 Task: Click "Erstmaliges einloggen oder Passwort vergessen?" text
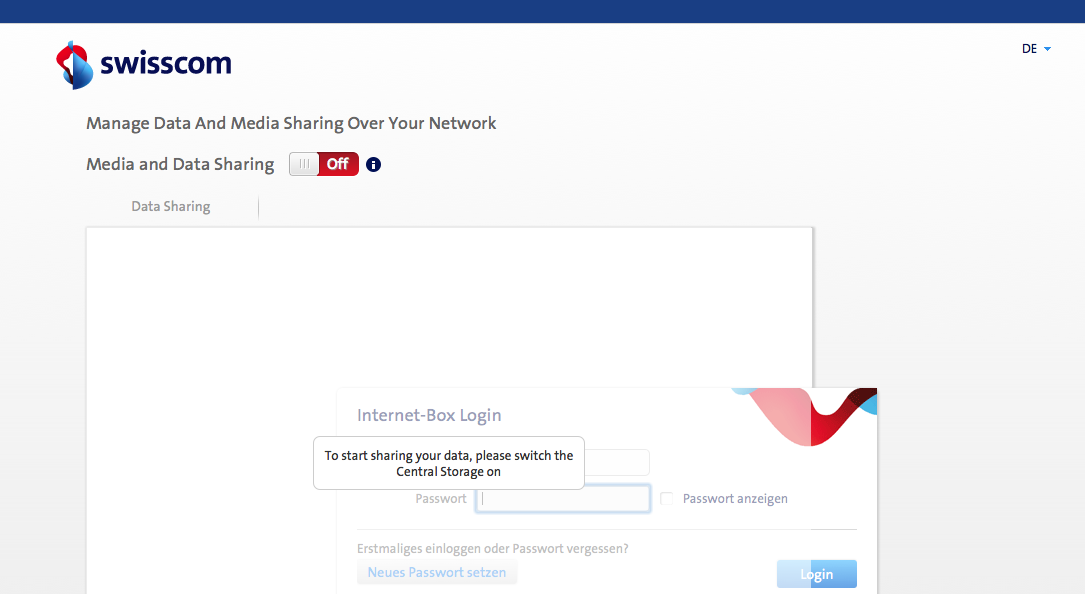pos(493,548)
